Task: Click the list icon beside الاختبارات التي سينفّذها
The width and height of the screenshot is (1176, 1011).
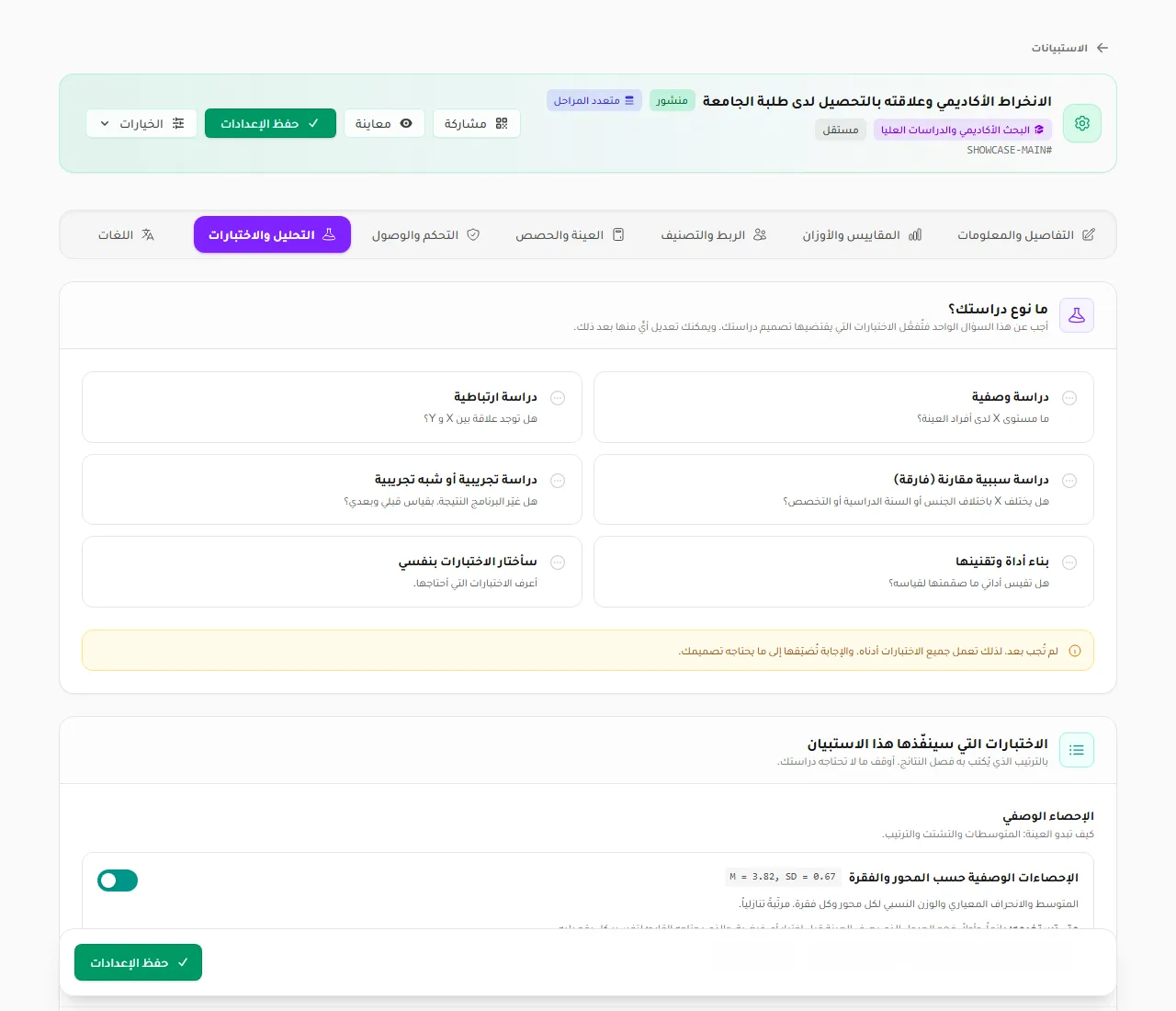Action: tap(1077, 750)
